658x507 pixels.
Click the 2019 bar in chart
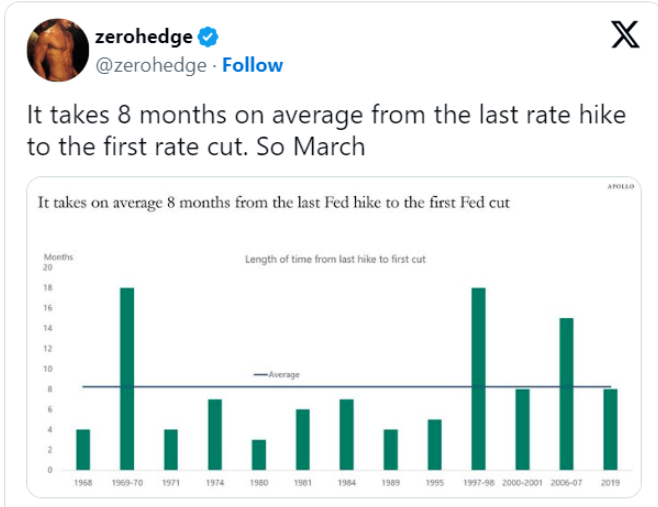pyautogui.click(x=610, y=429)
